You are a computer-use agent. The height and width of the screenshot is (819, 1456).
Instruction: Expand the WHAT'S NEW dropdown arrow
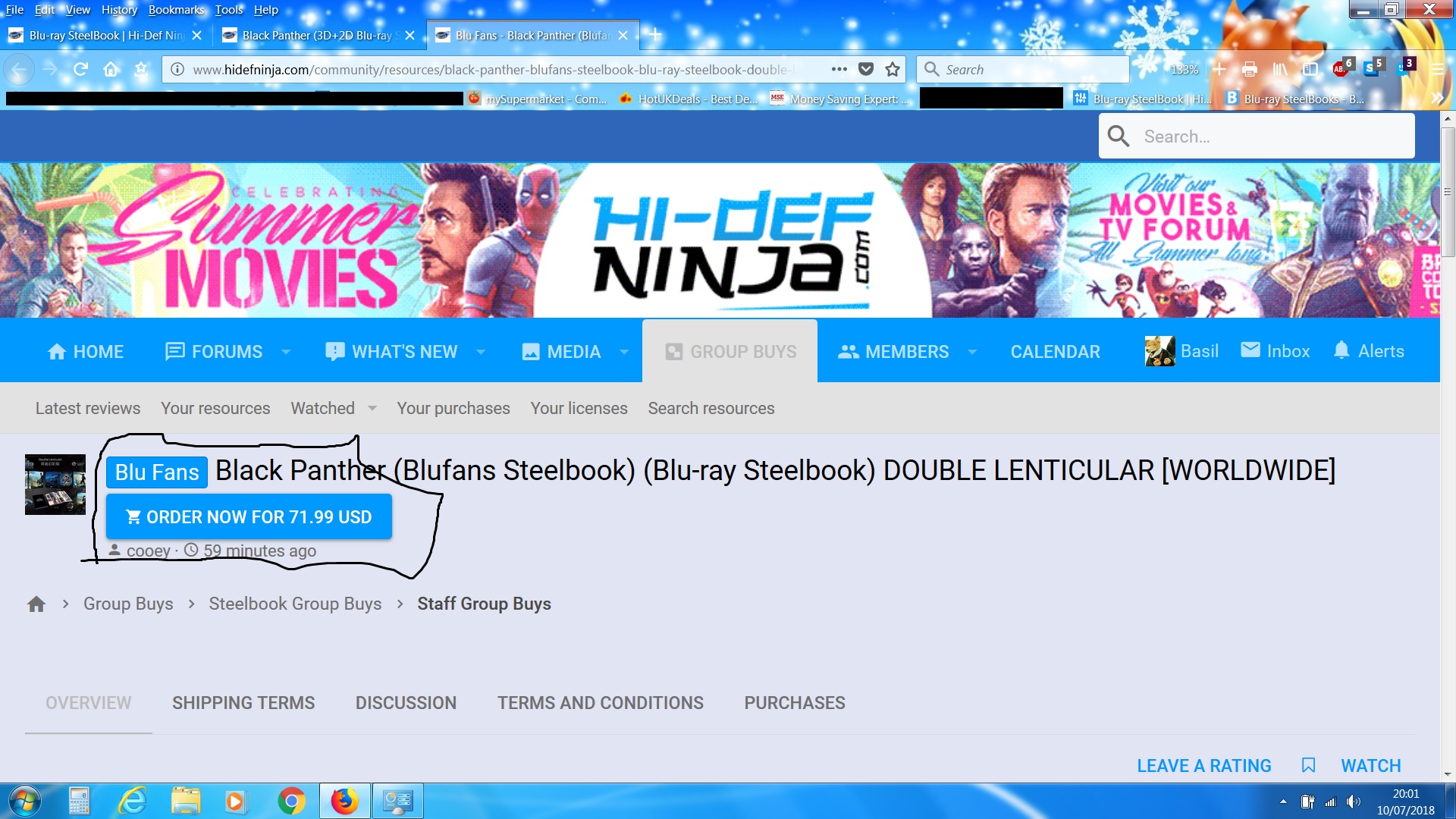pyautogui.click(x=481, y=352)
